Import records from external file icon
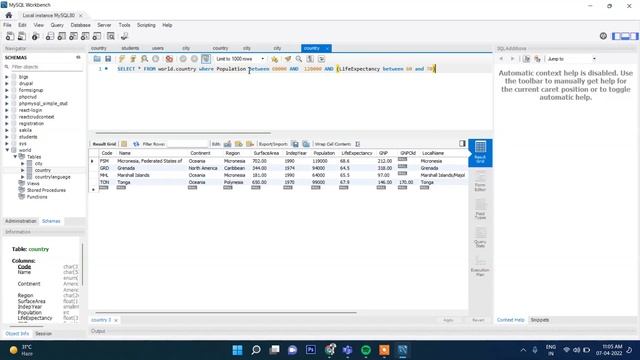This screenshot has height=360, width=640. point(306,144)
